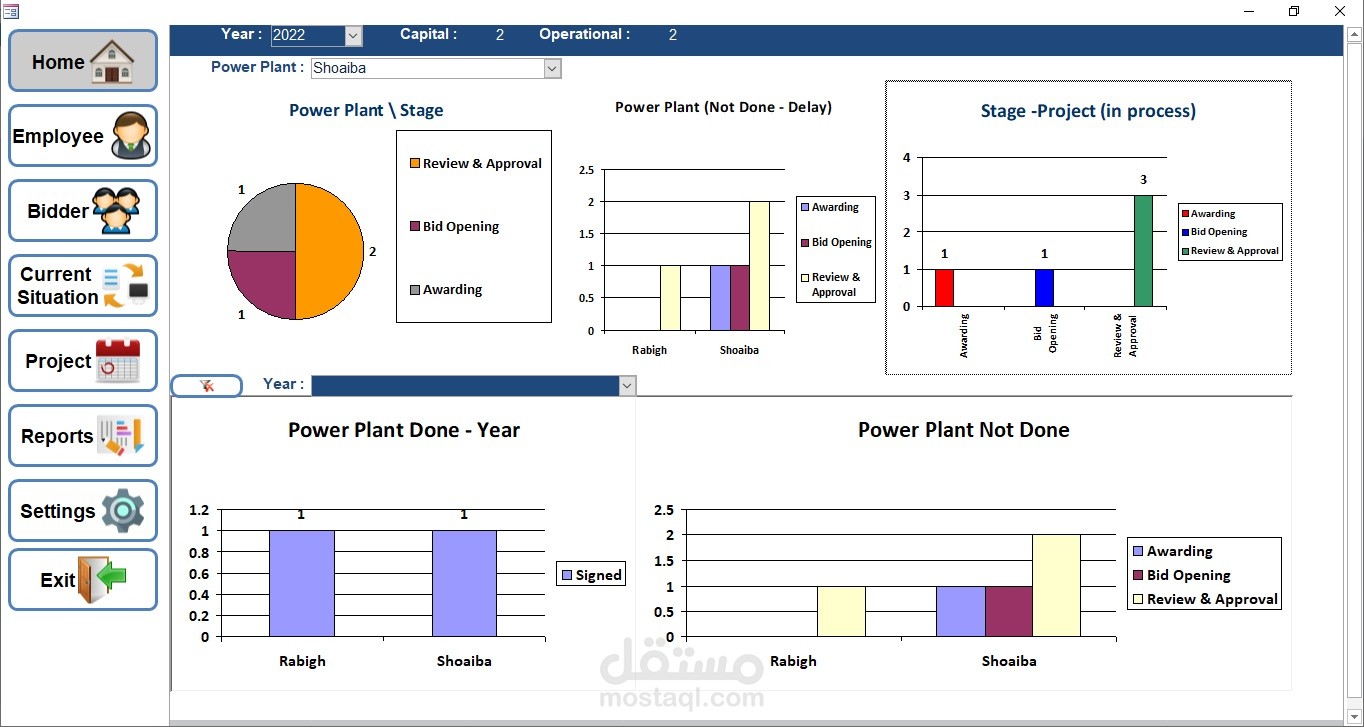Restore down the window

tap(1293, 11)
